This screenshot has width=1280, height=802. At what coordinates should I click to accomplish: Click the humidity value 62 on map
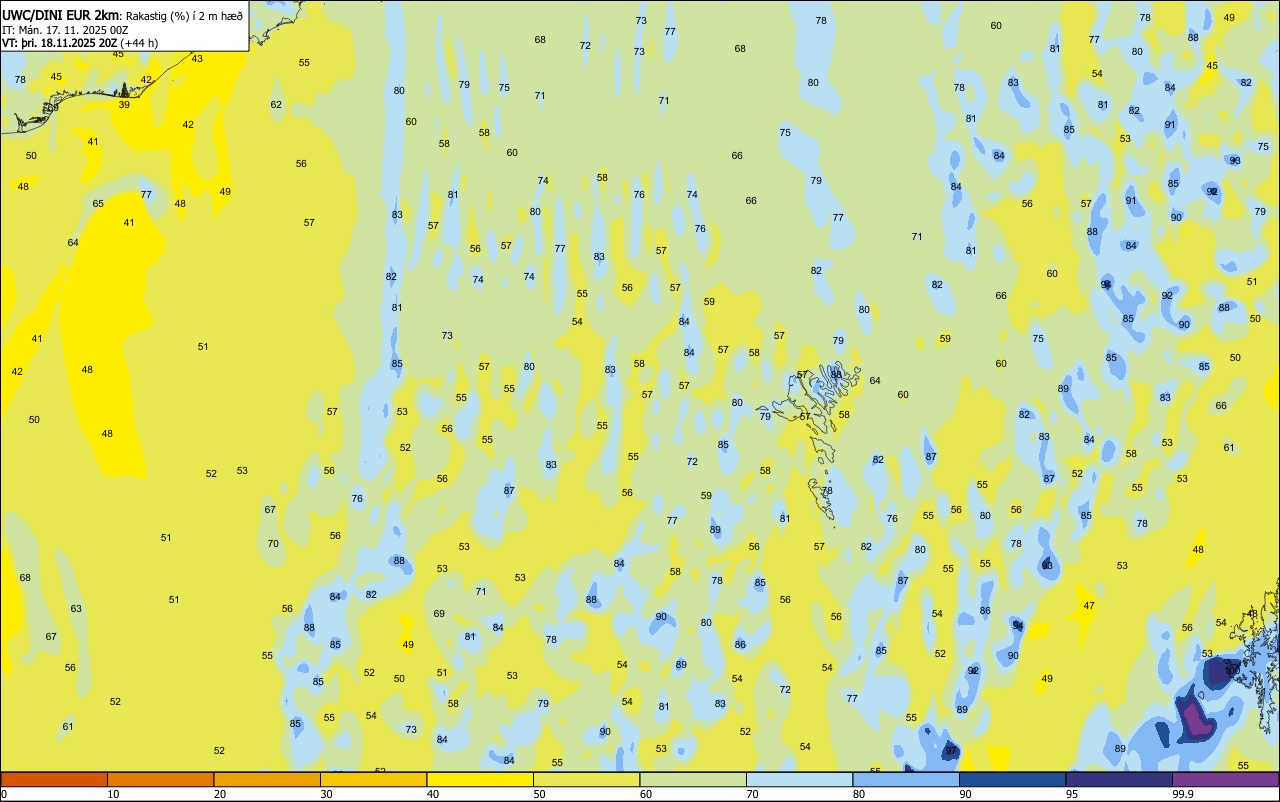tap(276, 104)
